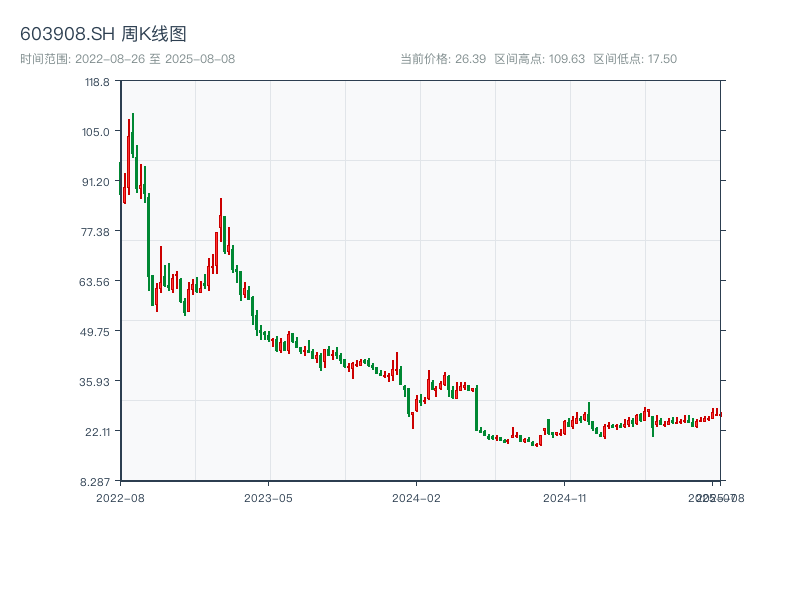Select the 63.56 y-axis tick label
The height and width of the screenshot is (600, 800).
coord(97,281)
